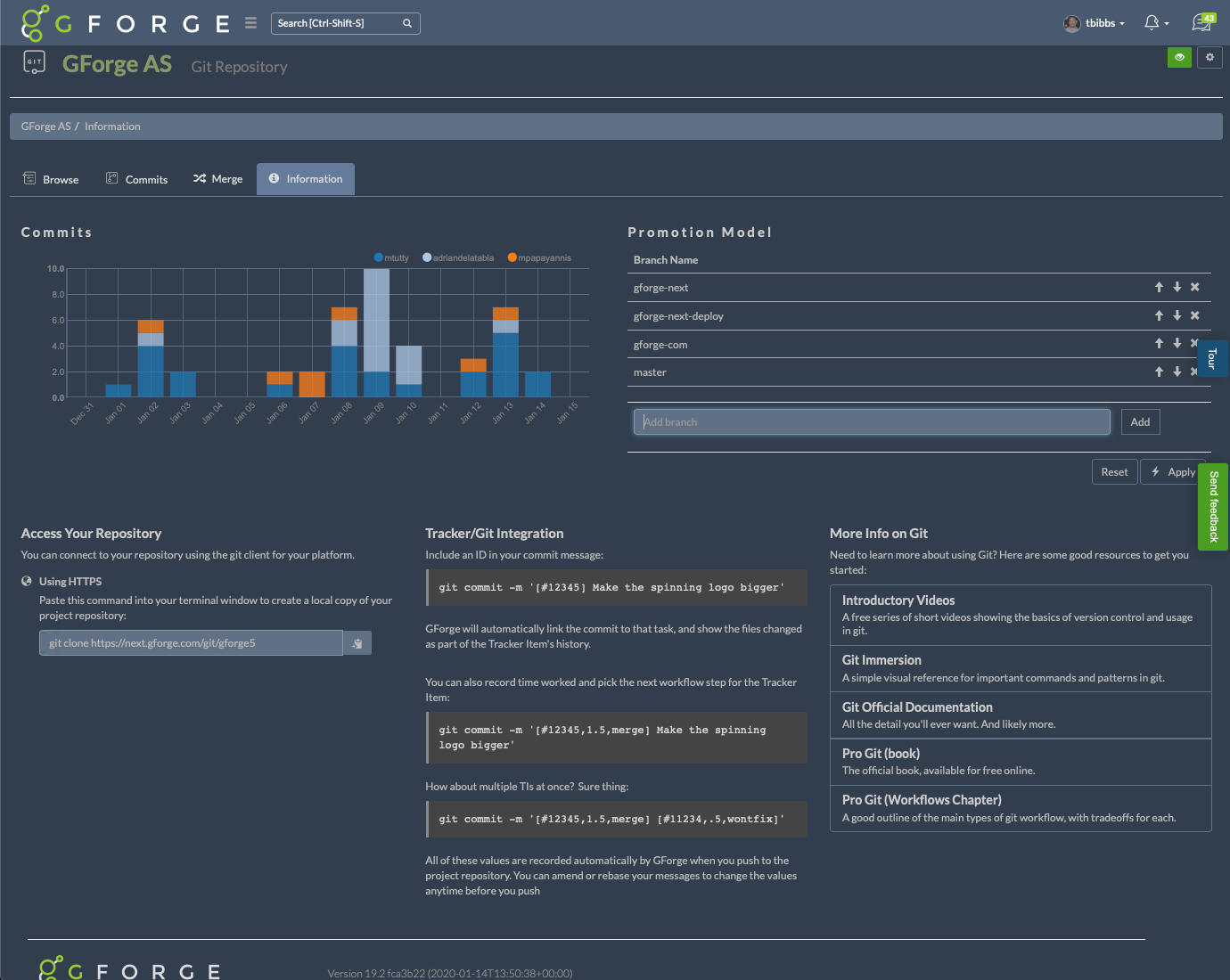Open repository settings gear
This screenshot has width=1230, height=980.
(x=1209, y=57)
